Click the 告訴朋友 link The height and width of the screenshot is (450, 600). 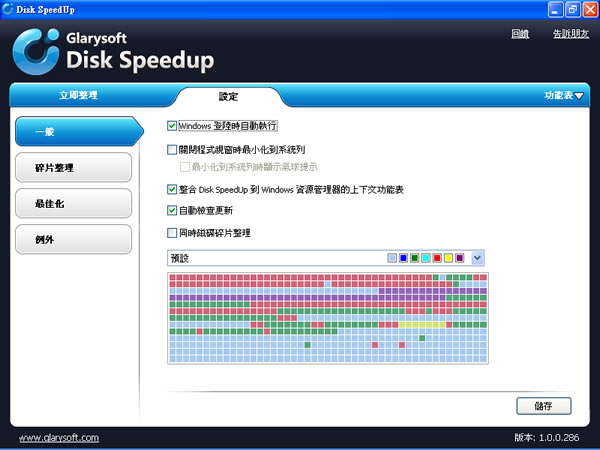tap(571, 34)
